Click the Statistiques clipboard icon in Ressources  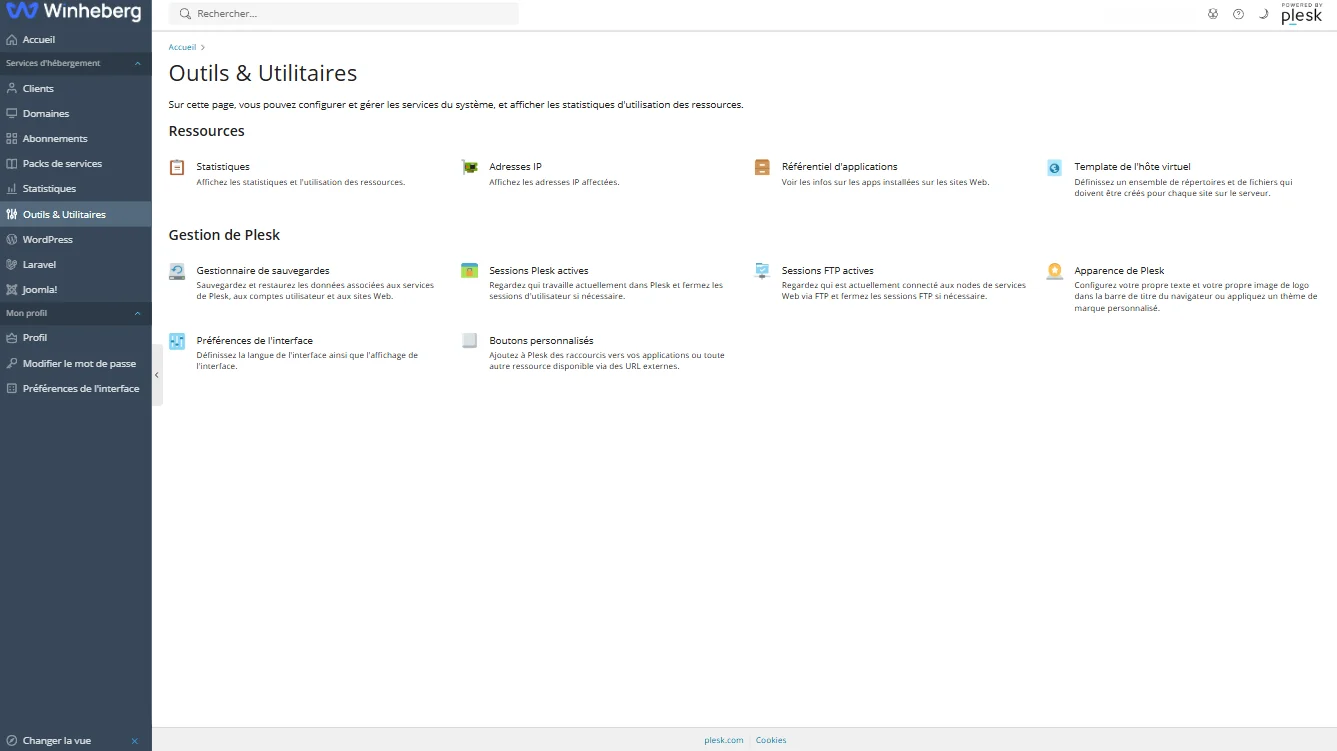coord(177,168)
